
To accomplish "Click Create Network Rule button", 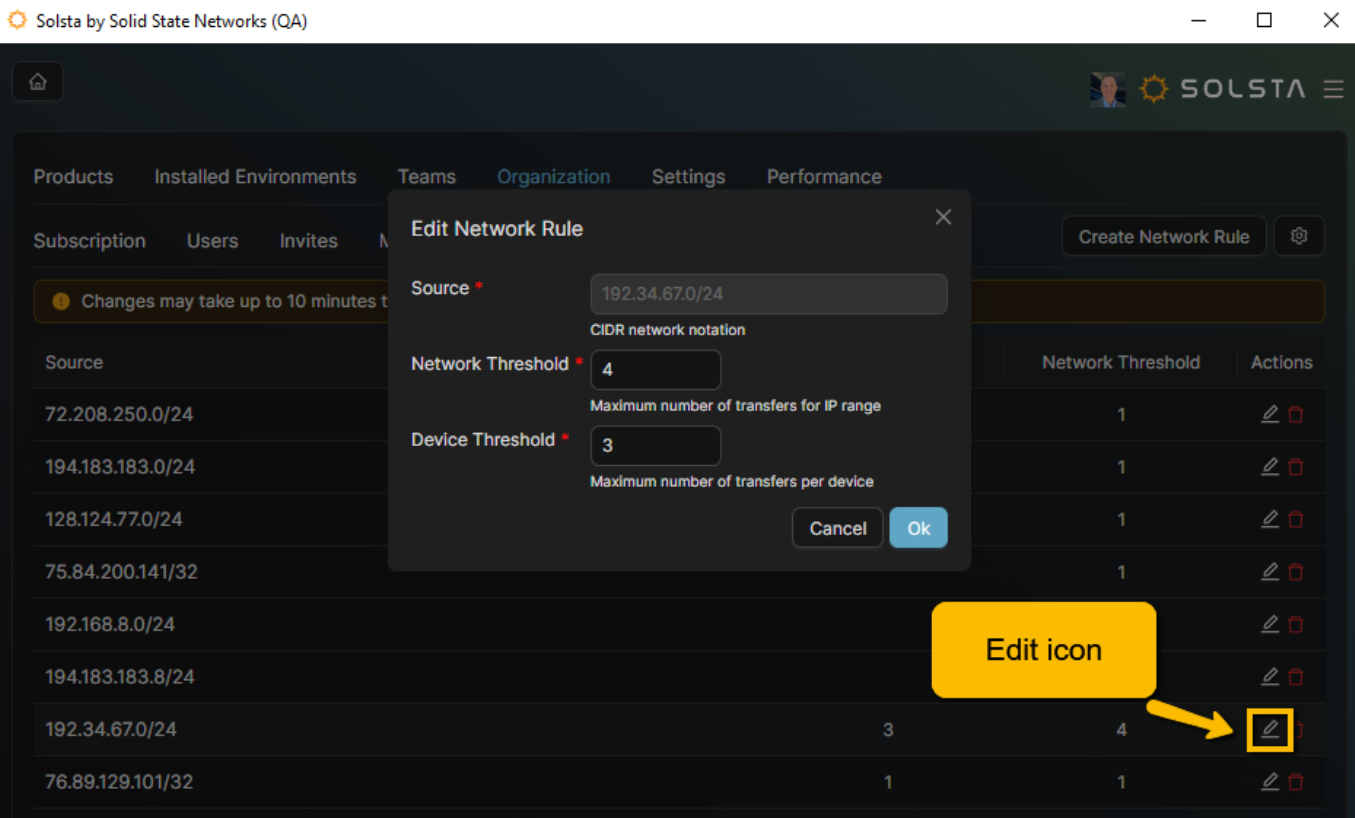I will [1164, 237].
